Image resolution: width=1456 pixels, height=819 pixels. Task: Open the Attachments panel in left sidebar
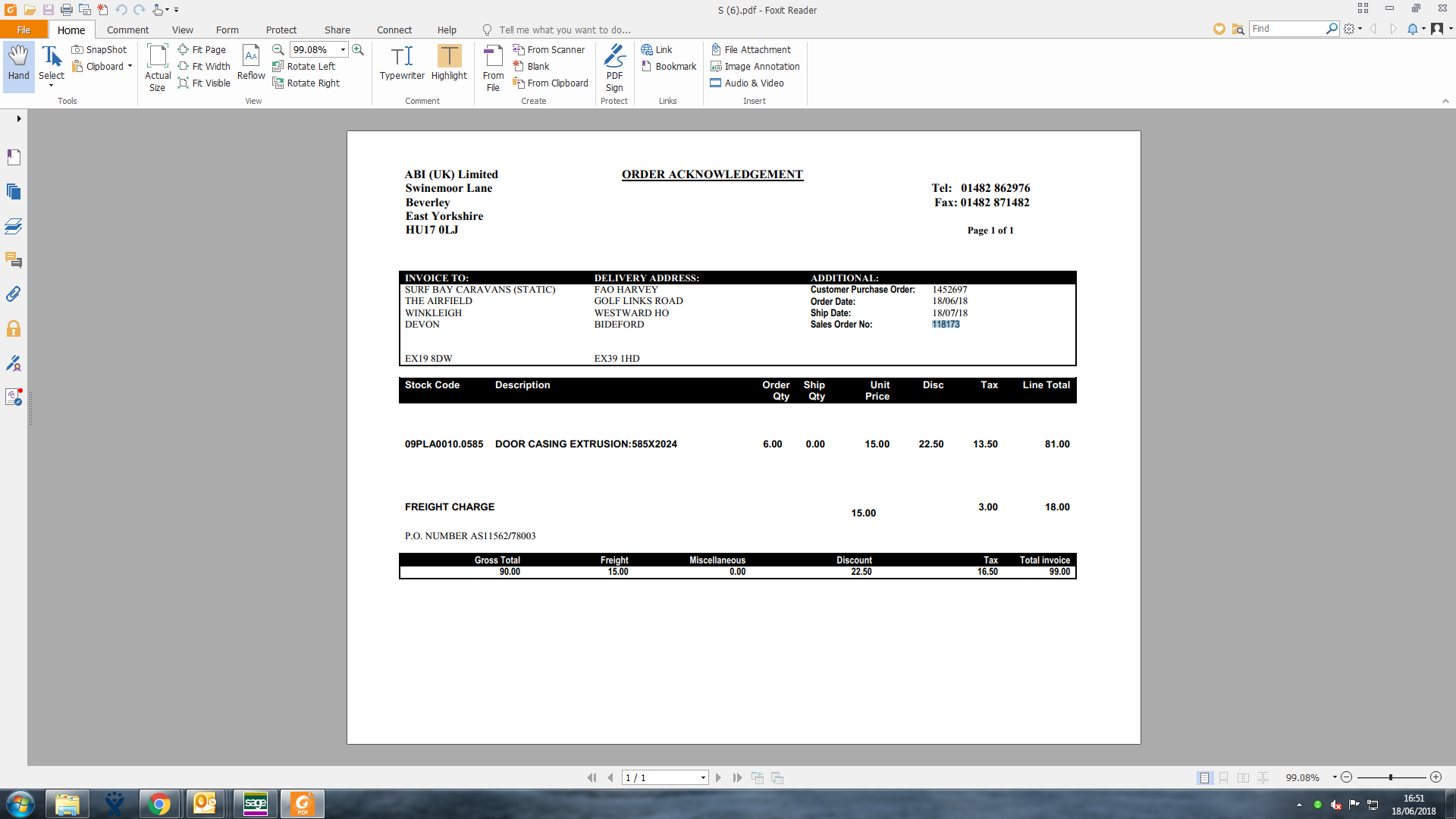point(14,294)
